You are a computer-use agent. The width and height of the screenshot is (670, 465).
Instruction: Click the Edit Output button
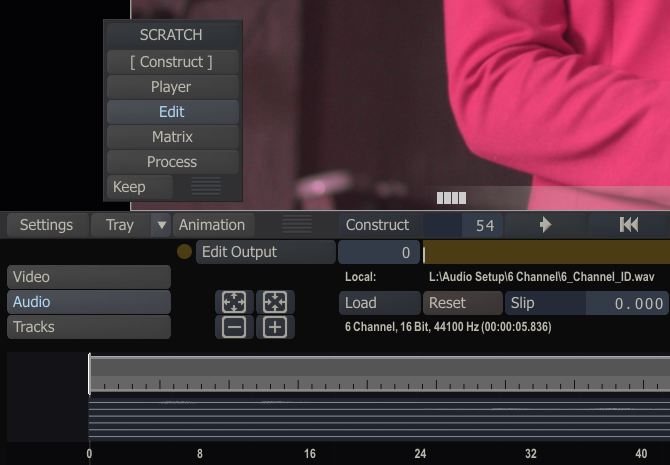pyautogui.click(x=265, y=252)
